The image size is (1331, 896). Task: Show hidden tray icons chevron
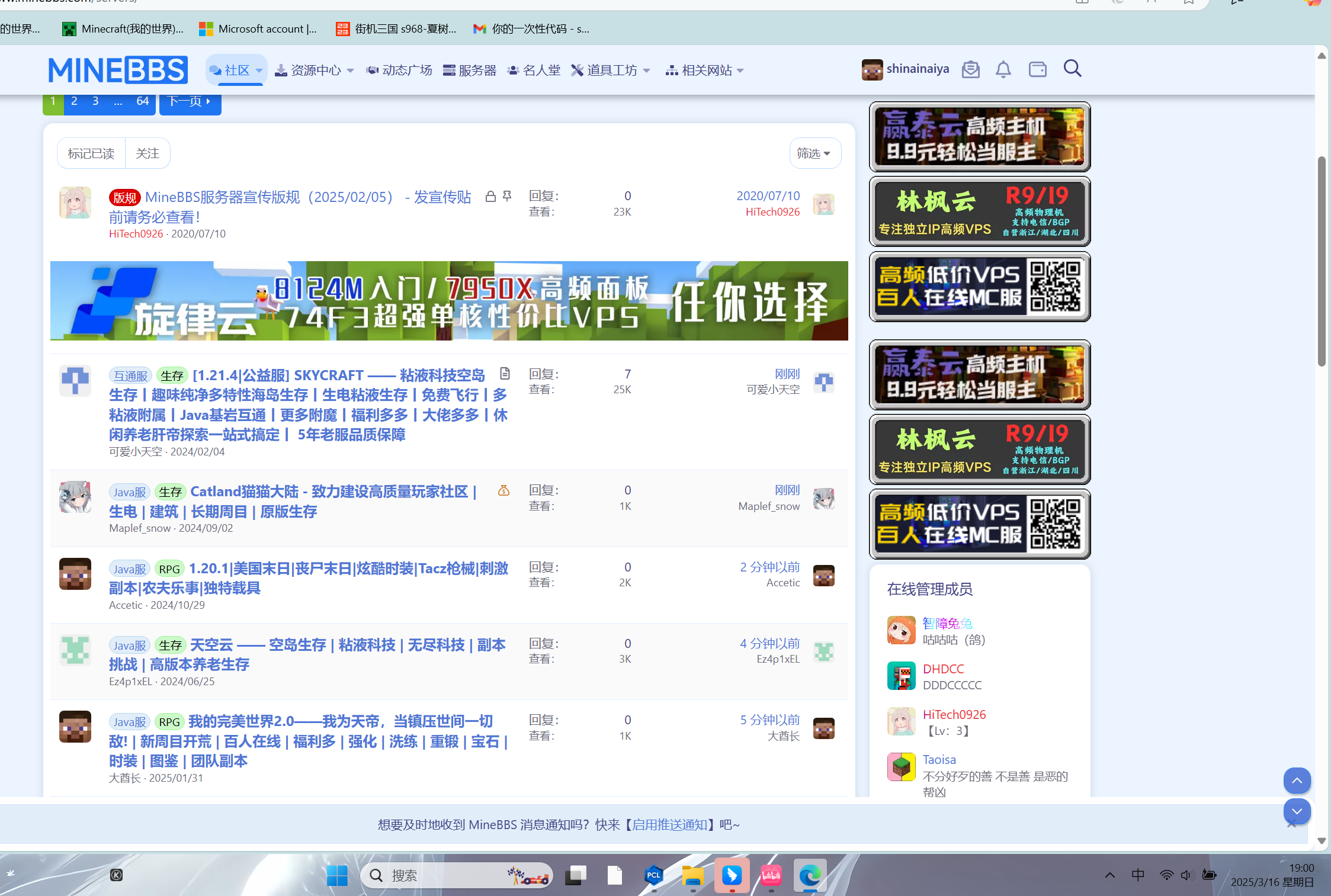point(1110,875)
